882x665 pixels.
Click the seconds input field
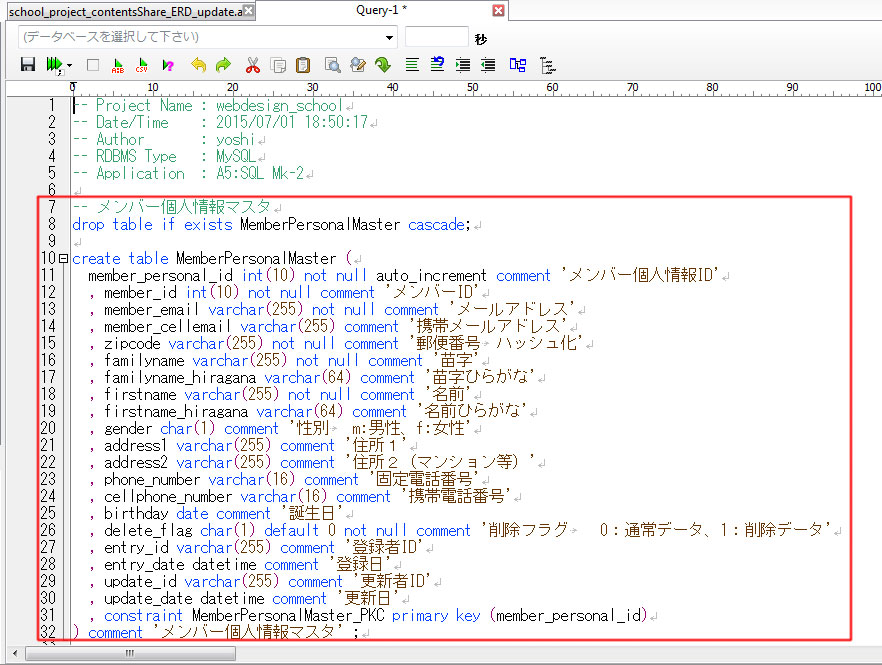(x=436, y=37)
